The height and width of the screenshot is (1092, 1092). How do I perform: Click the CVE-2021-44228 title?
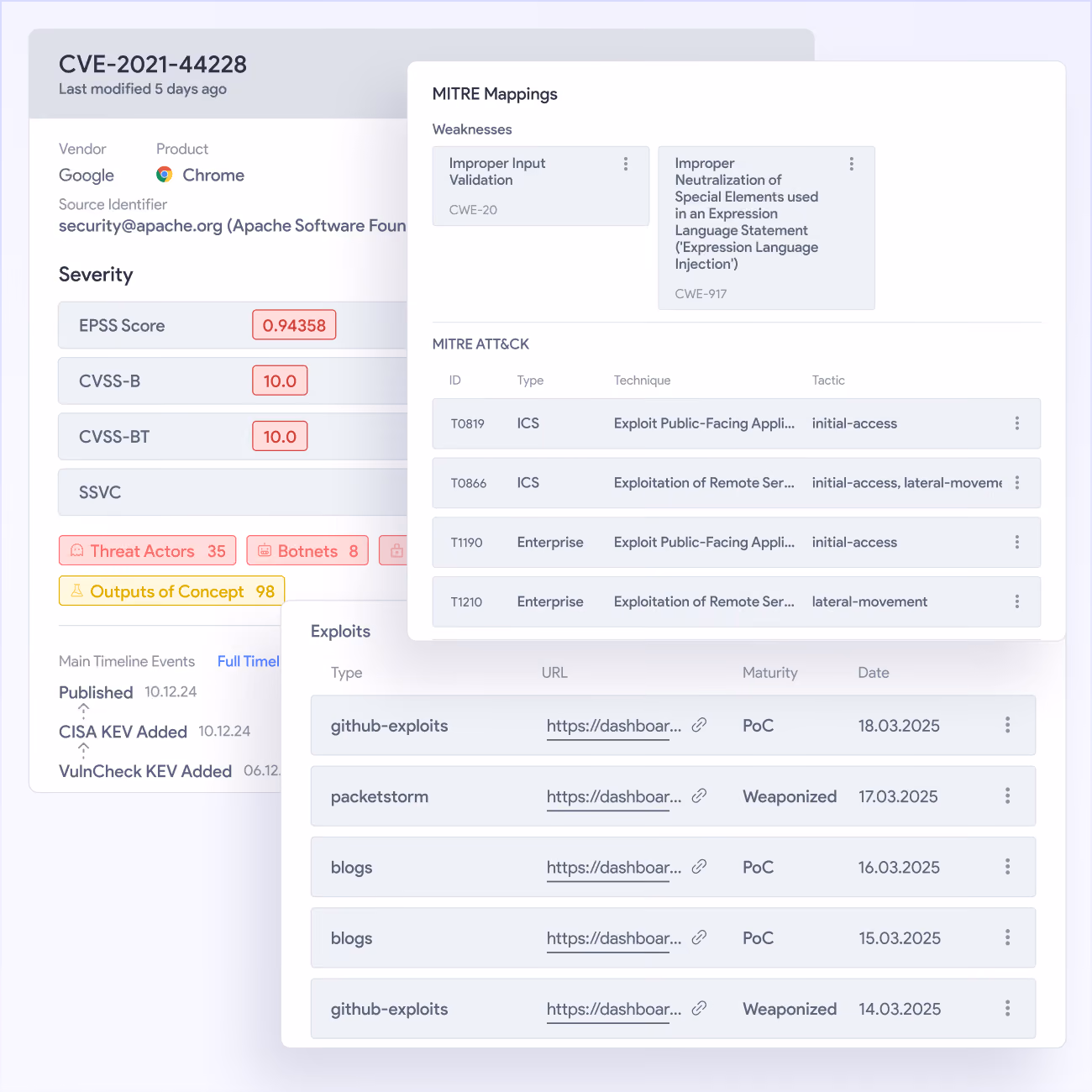pos(153,64)
